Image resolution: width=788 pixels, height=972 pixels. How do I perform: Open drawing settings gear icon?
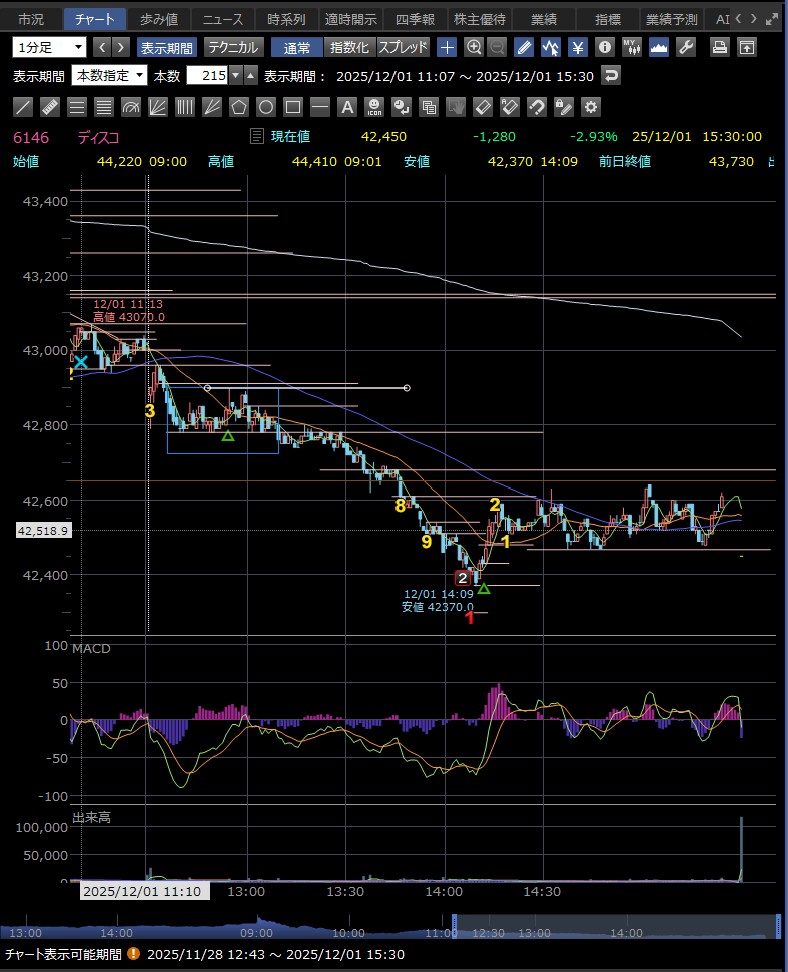pyautogui.click(x=591, y=107)
